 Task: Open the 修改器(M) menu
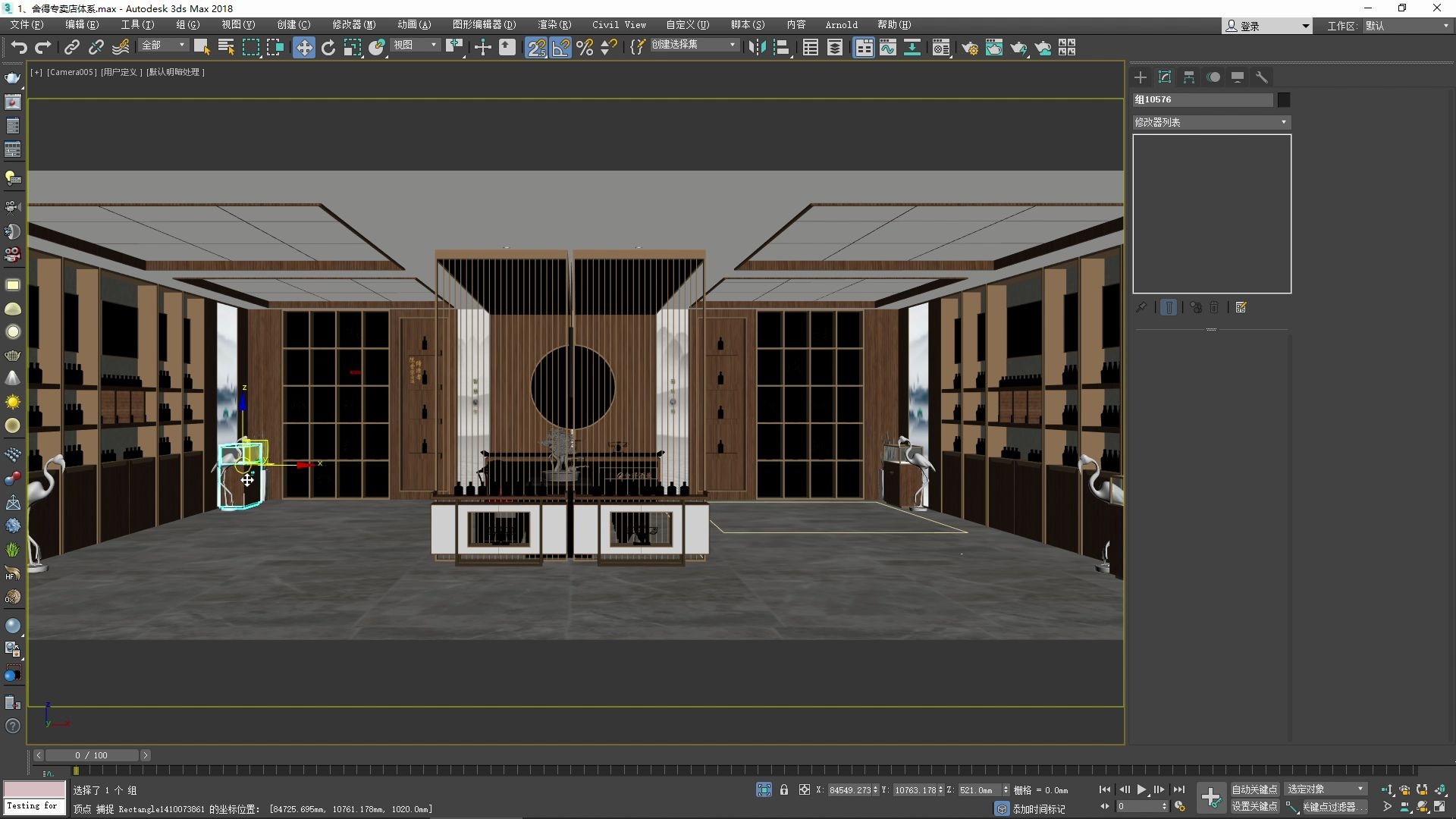(x=353, y=25)
